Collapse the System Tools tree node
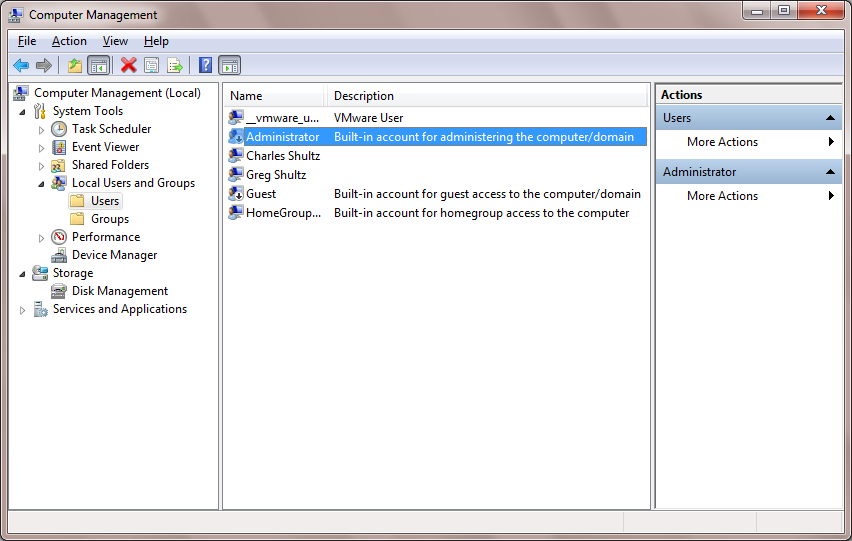 tap(22, 112)
